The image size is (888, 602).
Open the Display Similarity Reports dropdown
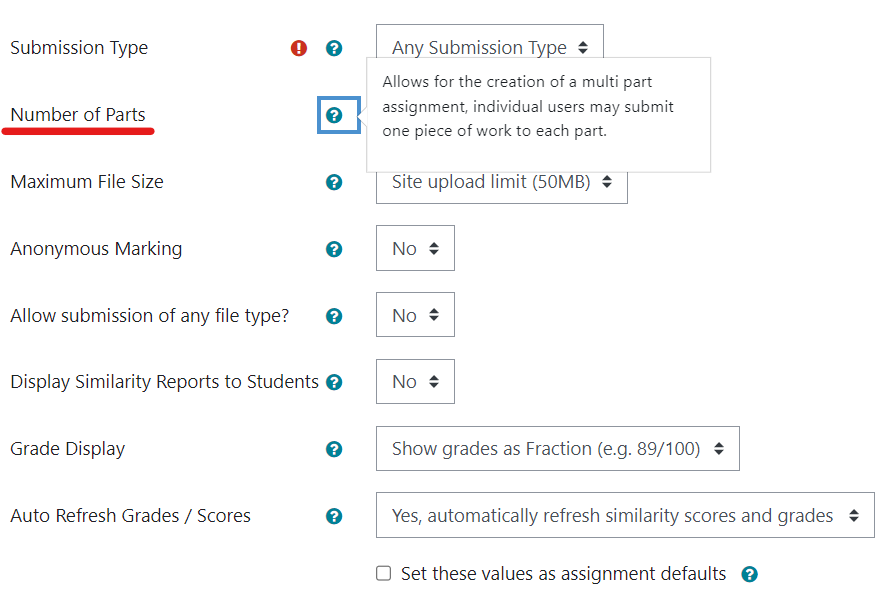point(415,382)
